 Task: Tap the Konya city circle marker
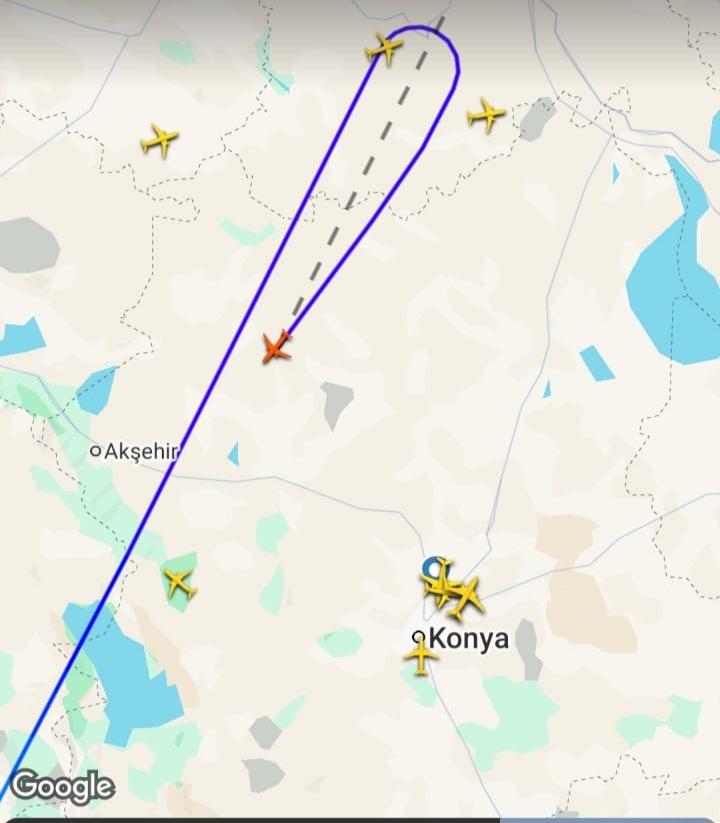point(419,637)
